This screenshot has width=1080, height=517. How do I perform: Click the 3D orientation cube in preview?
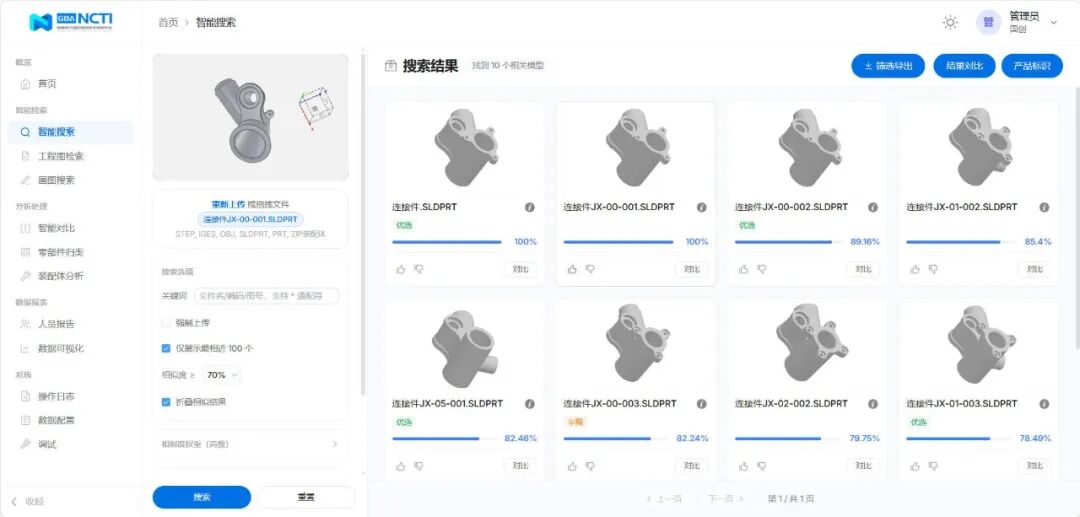315,107
